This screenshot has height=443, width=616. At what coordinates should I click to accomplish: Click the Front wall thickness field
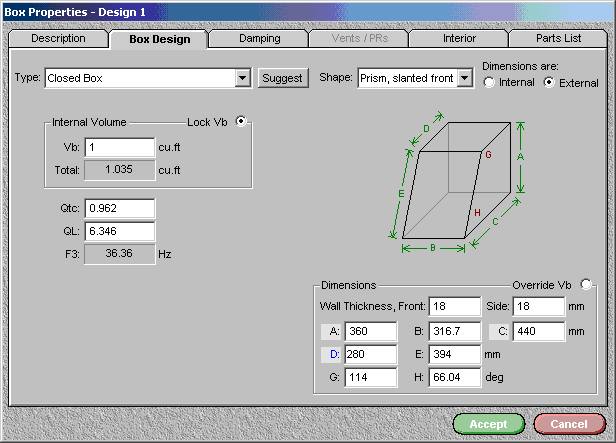(x=455, y=306)
